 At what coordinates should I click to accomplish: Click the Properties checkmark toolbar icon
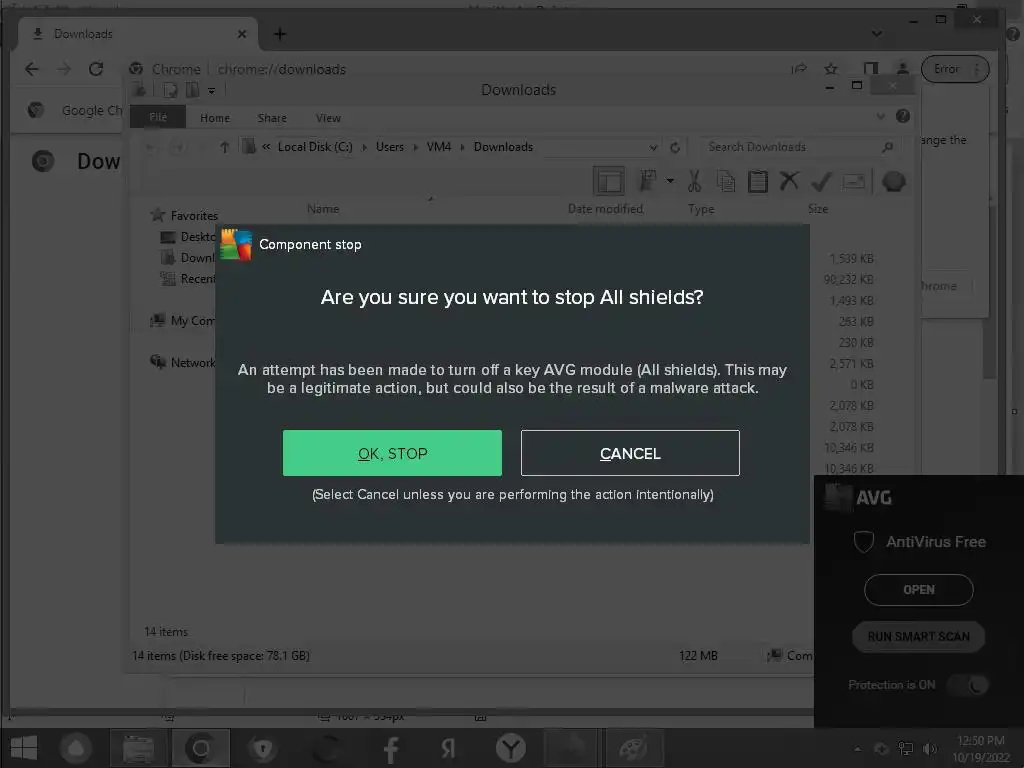pos(821,181)
